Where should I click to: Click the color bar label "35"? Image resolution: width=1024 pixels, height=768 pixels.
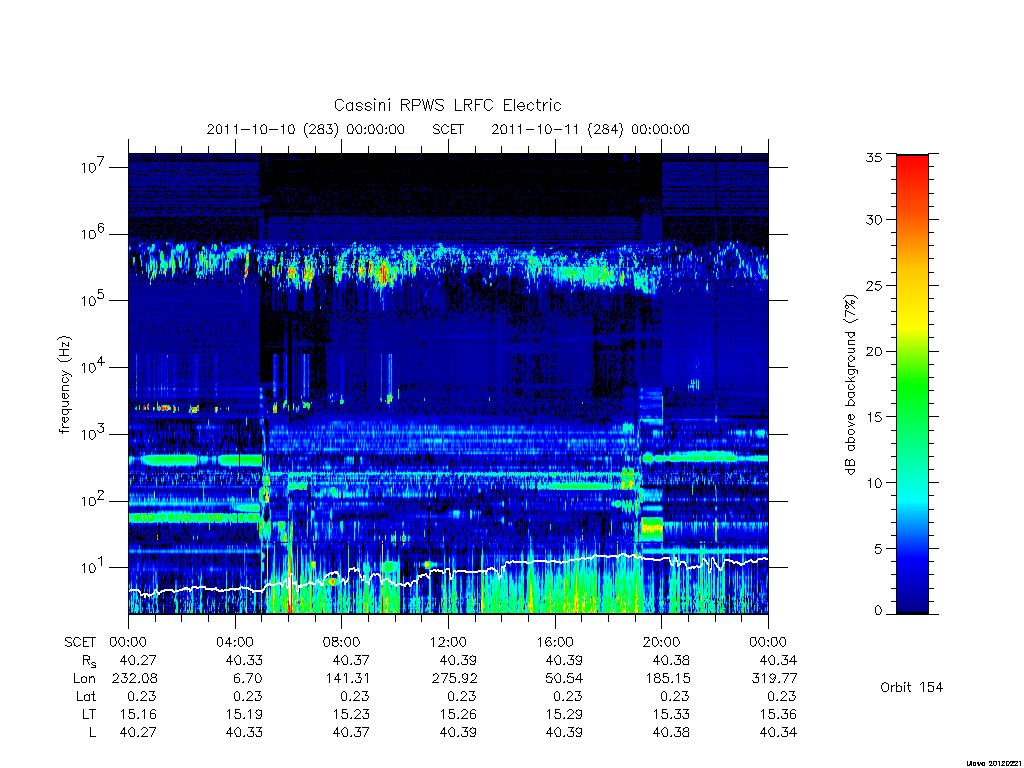(x=874, y=157)
